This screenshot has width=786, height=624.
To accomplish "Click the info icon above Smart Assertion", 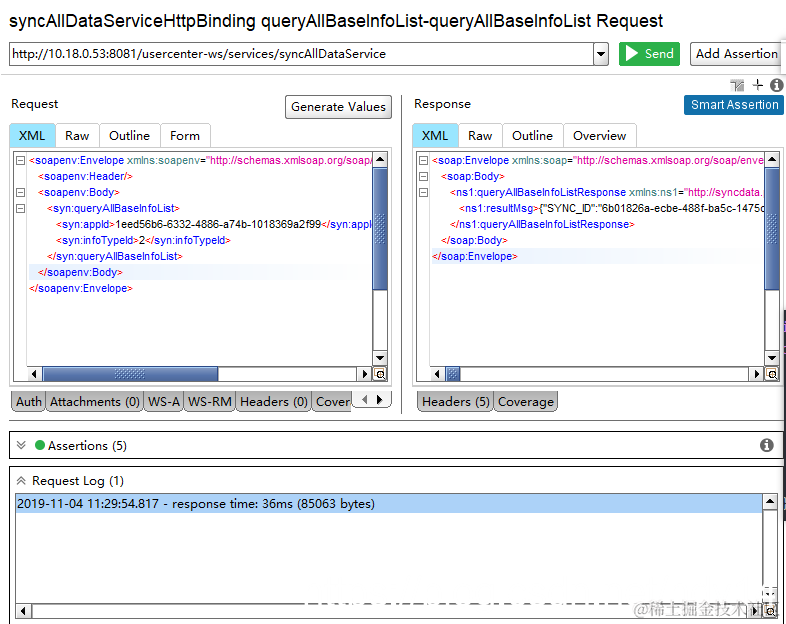I will pyautogui.click(x=776, y=85).
